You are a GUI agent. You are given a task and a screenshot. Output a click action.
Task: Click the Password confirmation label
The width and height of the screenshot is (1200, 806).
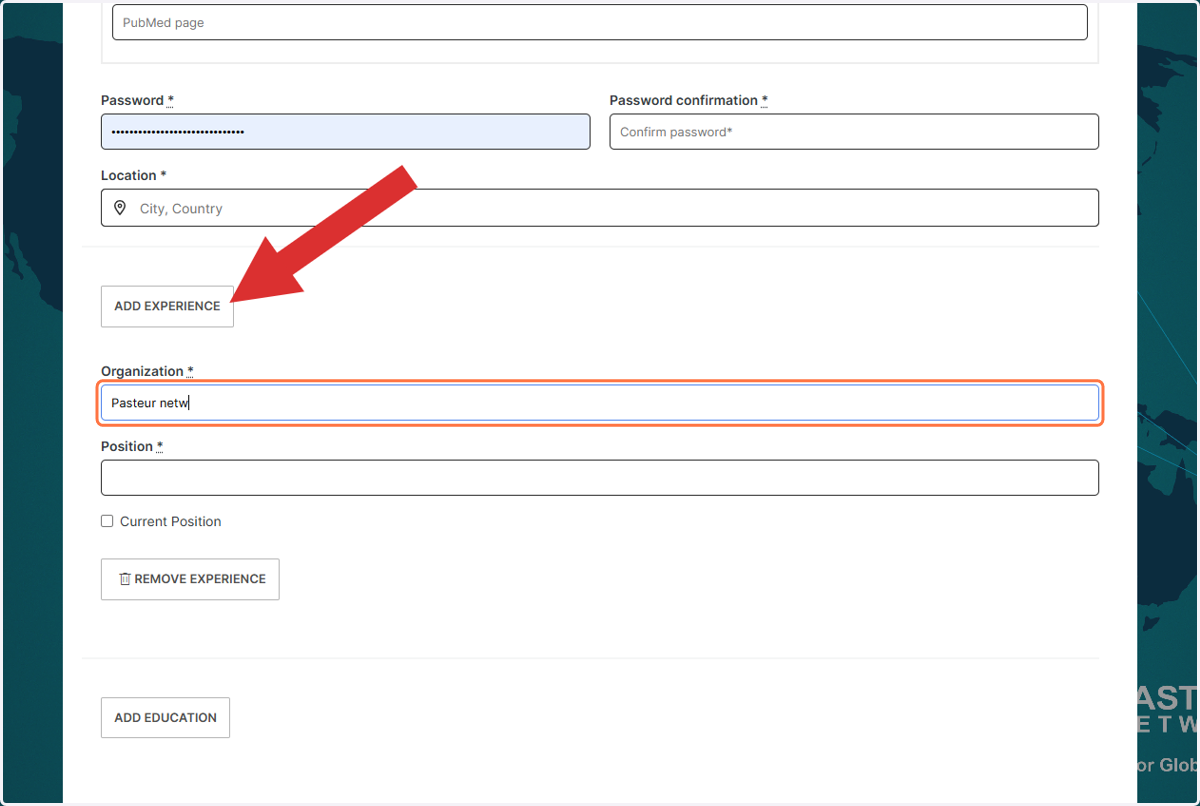coord(688,100)
